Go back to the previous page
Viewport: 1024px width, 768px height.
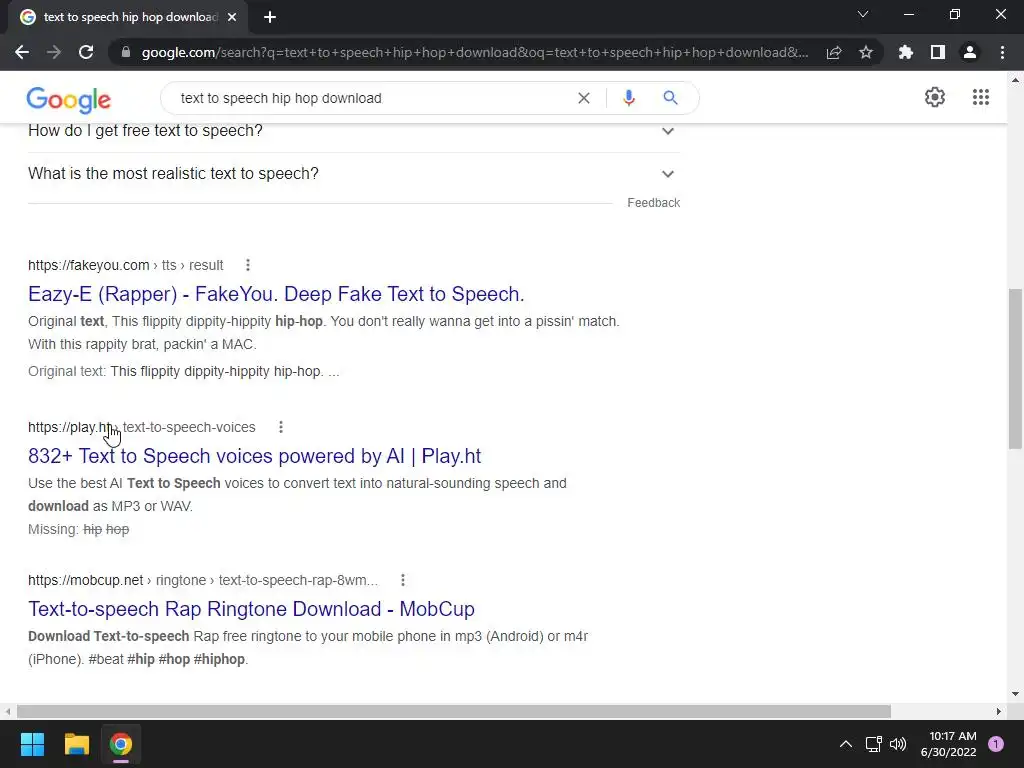tap(22, 52)
